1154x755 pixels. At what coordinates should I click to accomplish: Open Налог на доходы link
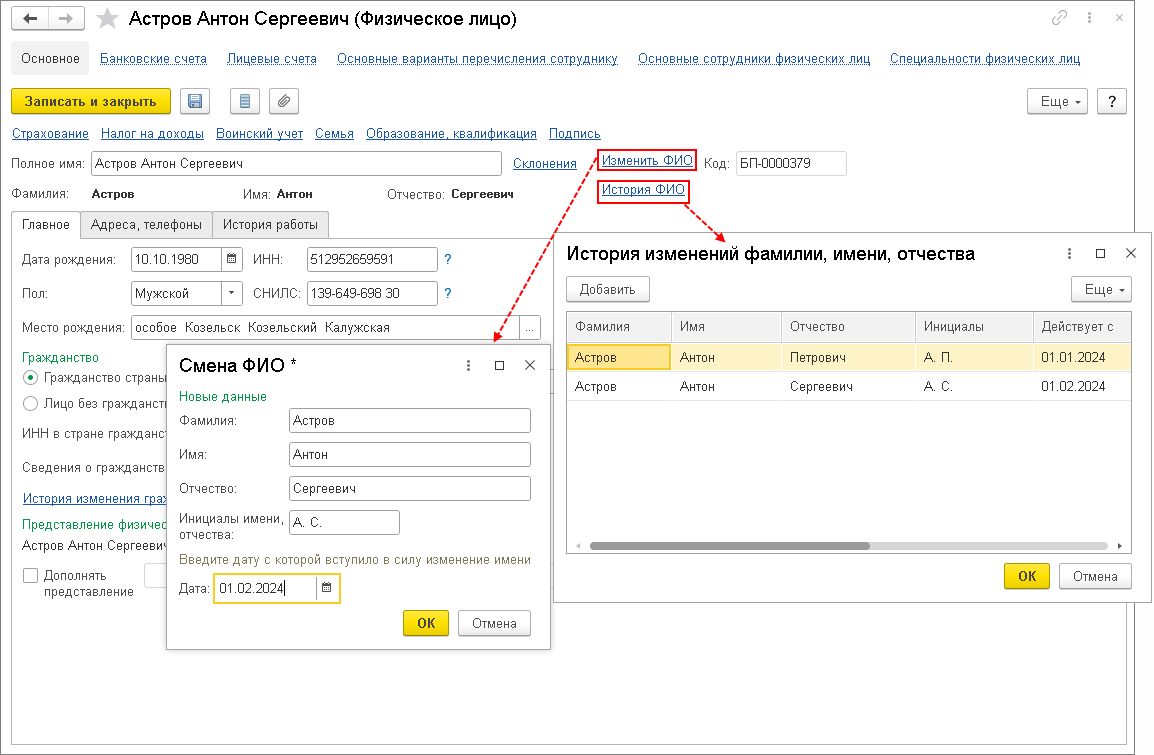(152, 133)
